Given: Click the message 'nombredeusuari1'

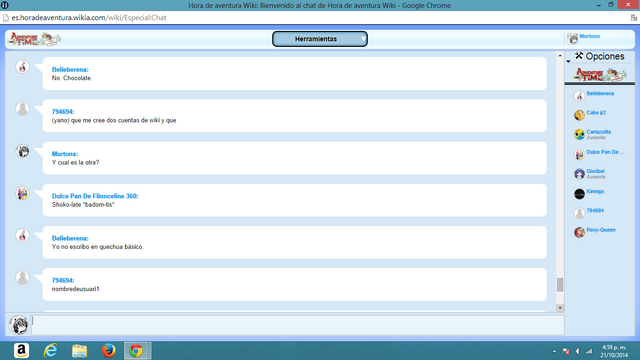Looking at the screenshot, I should 76,289.
